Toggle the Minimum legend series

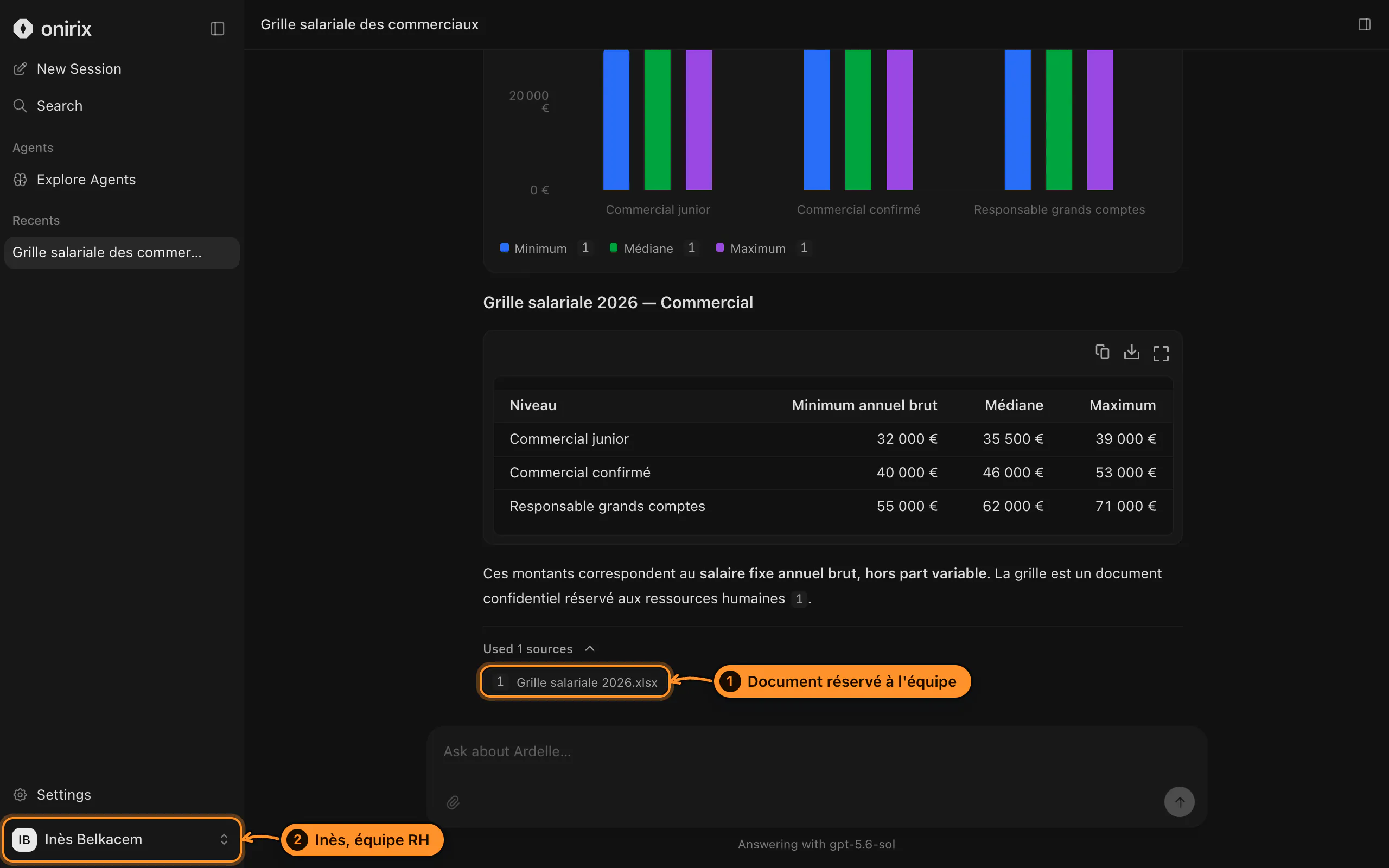pyautogui.click(x=533, y=248)
